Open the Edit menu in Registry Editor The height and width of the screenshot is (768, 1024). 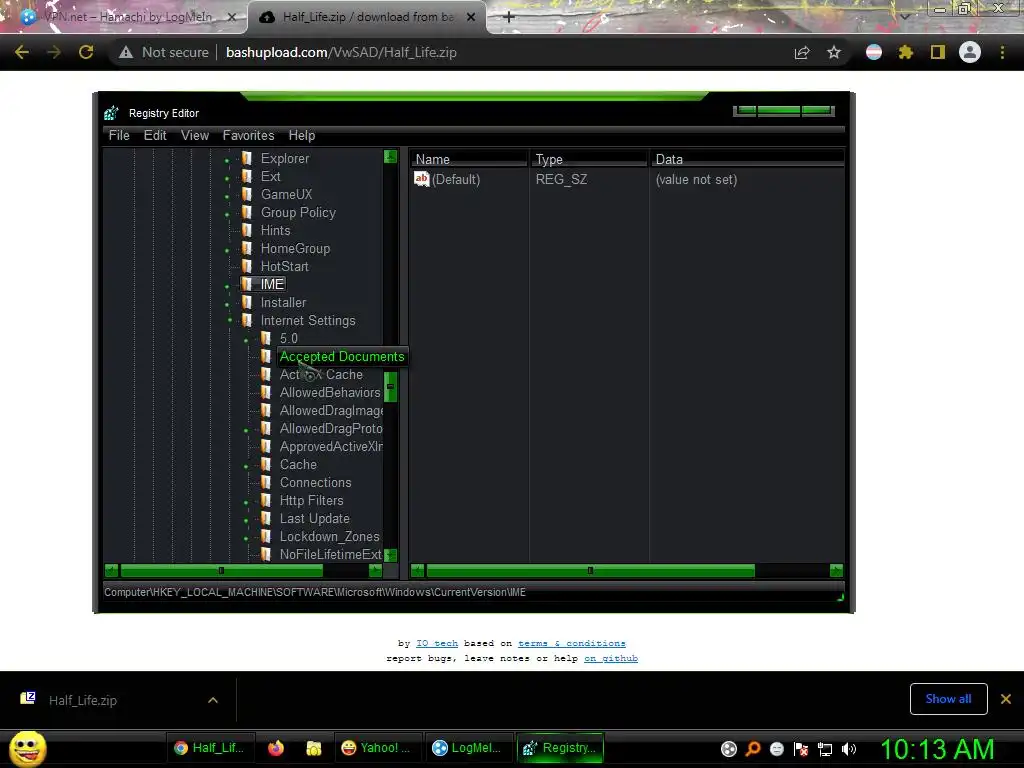pyautogui.click(x=155, y=135)
